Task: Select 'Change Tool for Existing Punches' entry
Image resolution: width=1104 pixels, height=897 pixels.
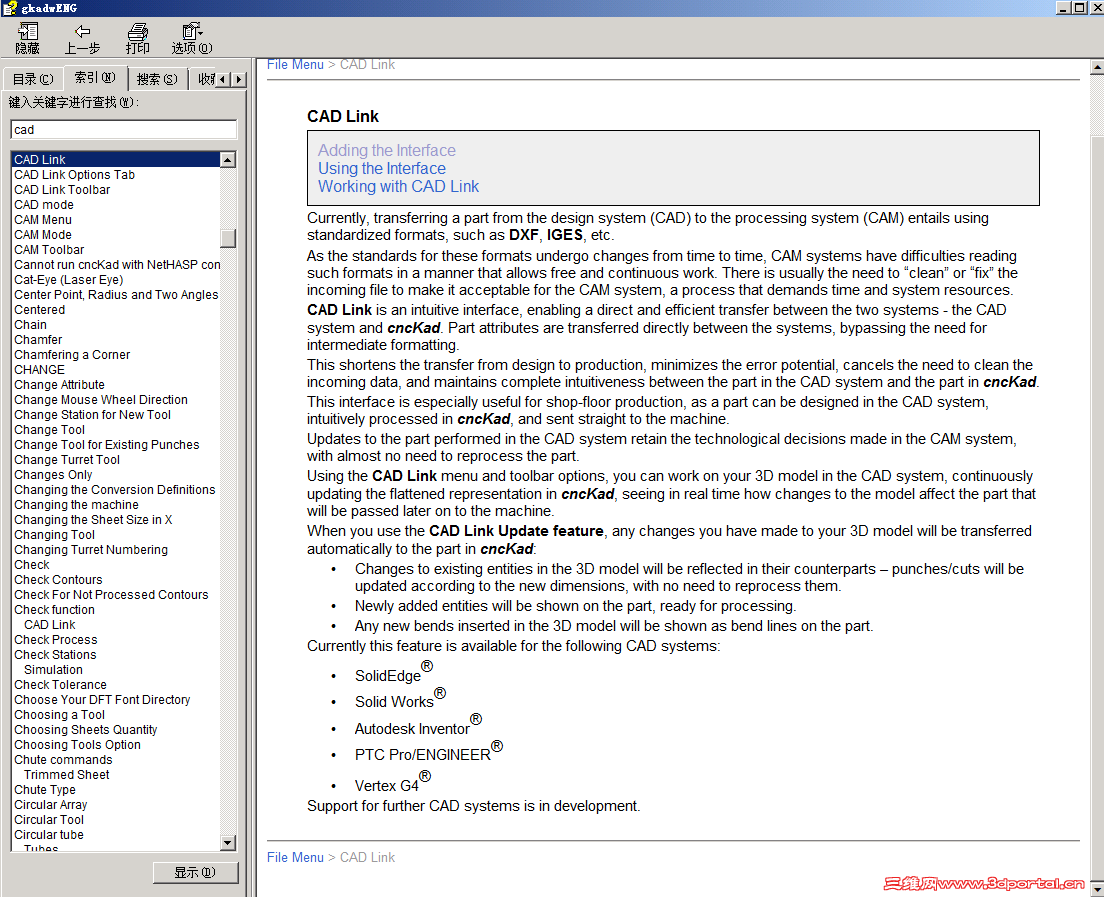Action: pos(106,444)
